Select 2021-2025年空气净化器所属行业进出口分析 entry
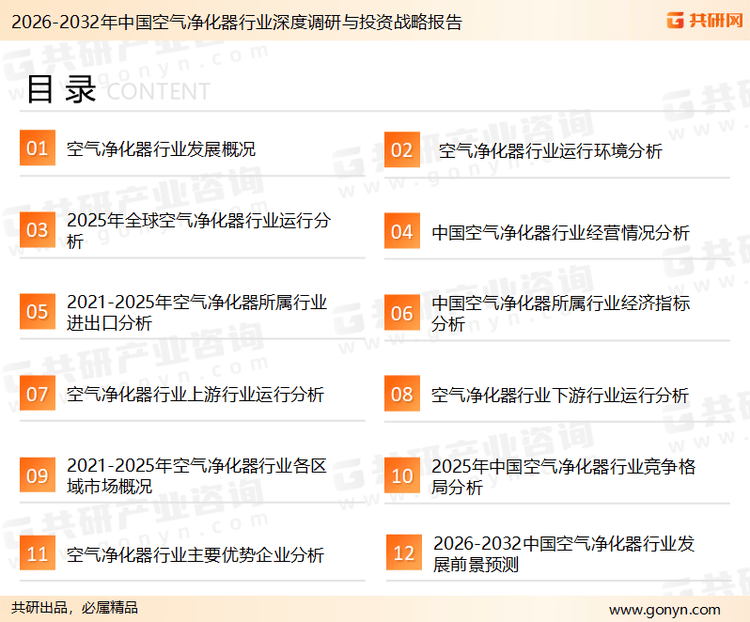This screenshot has width=750, height=622. [x=196, y=312]
